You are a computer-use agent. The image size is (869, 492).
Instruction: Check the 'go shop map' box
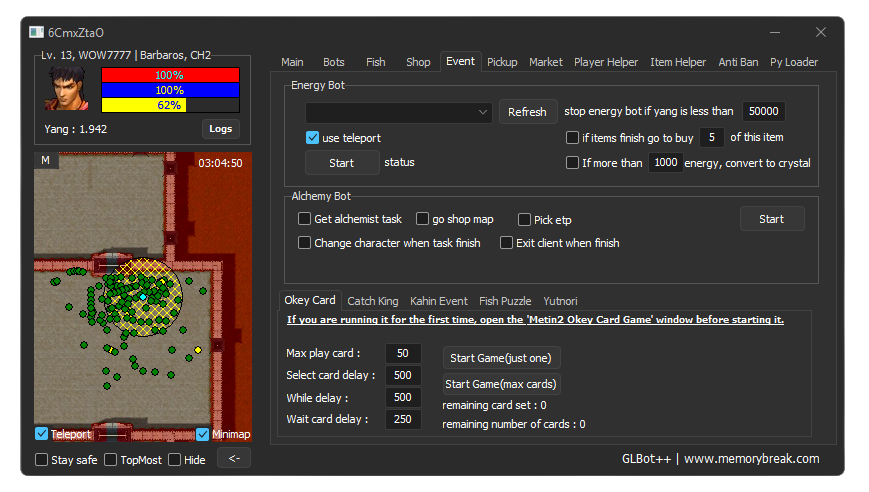coord(422,219)
